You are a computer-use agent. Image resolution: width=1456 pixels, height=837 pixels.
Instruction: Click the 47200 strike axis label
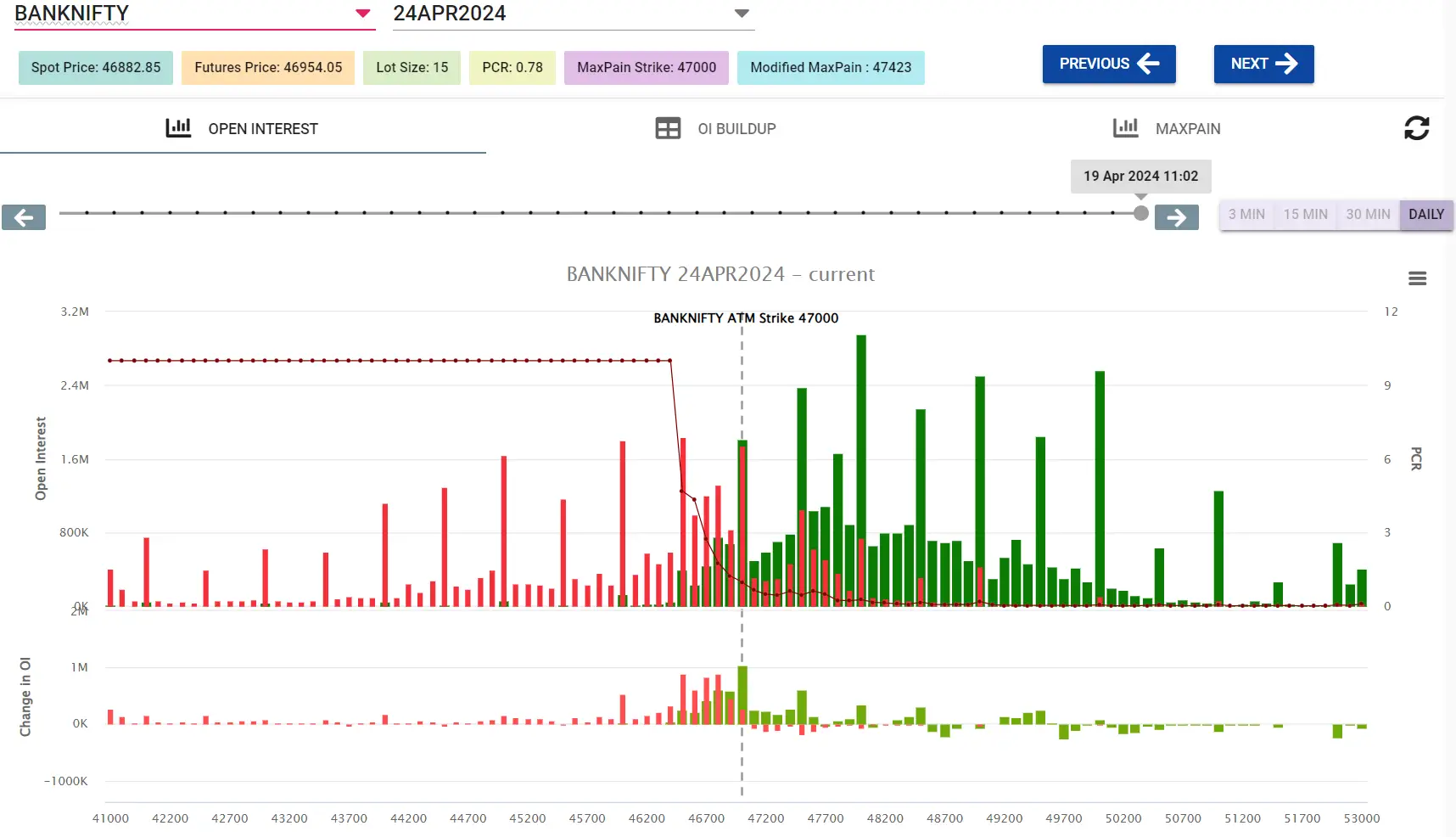(765, 818)
